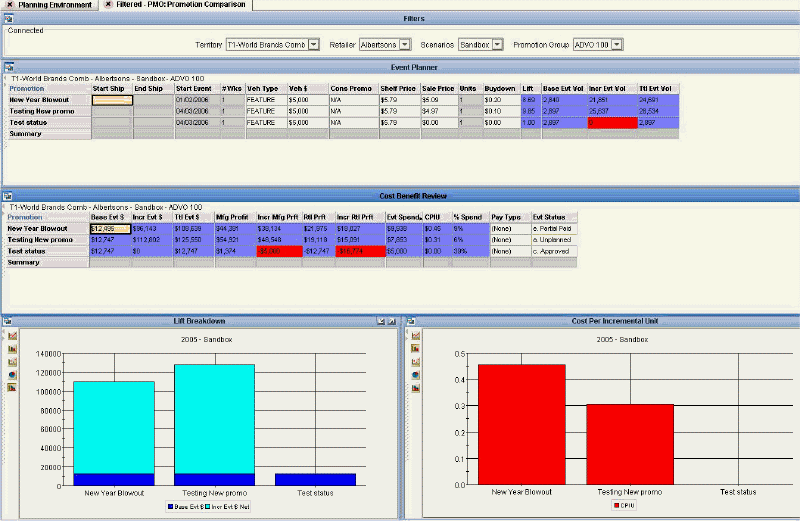Close the Filtered PMO Promotion Comparison tab

pyautogui.click(x=108, y=5)
